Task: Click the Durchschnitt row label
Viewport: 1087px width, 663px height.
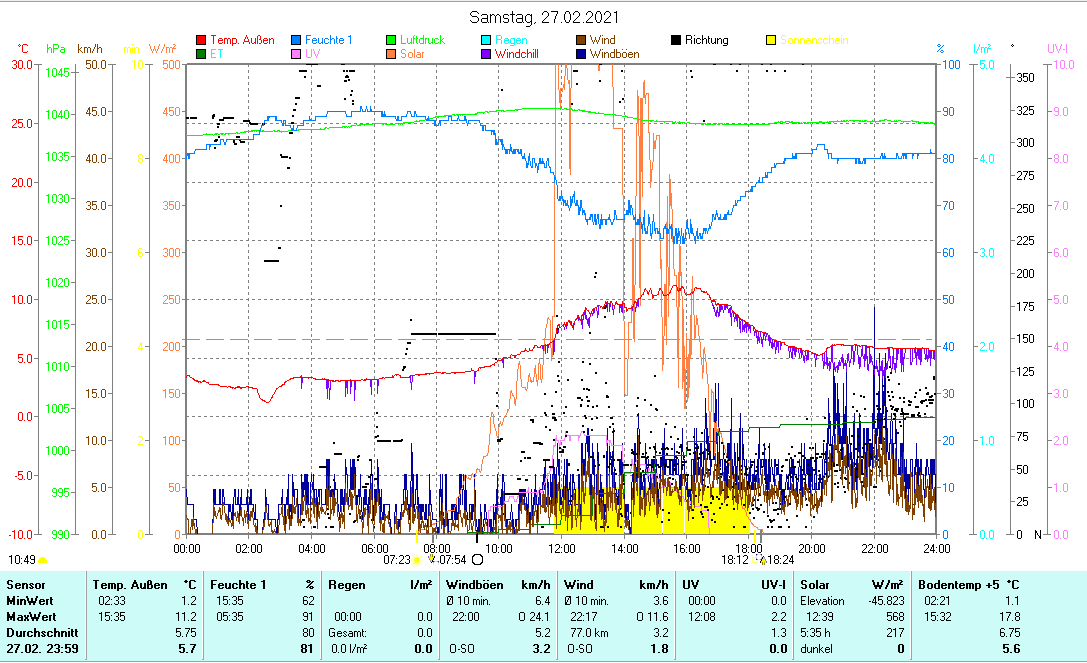Action: pos(38,633)
